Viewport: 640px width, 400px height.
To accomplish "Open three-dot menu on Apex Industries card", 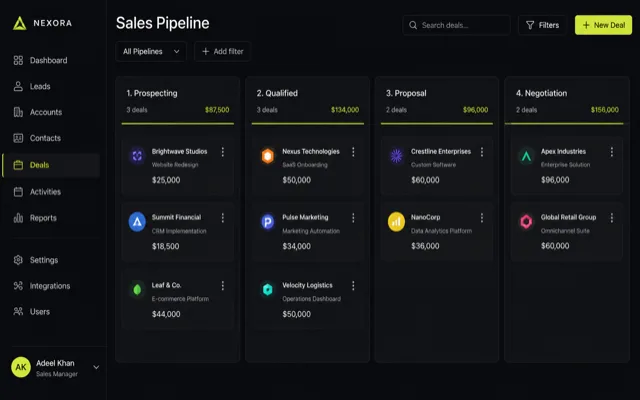I will point(611,152).
